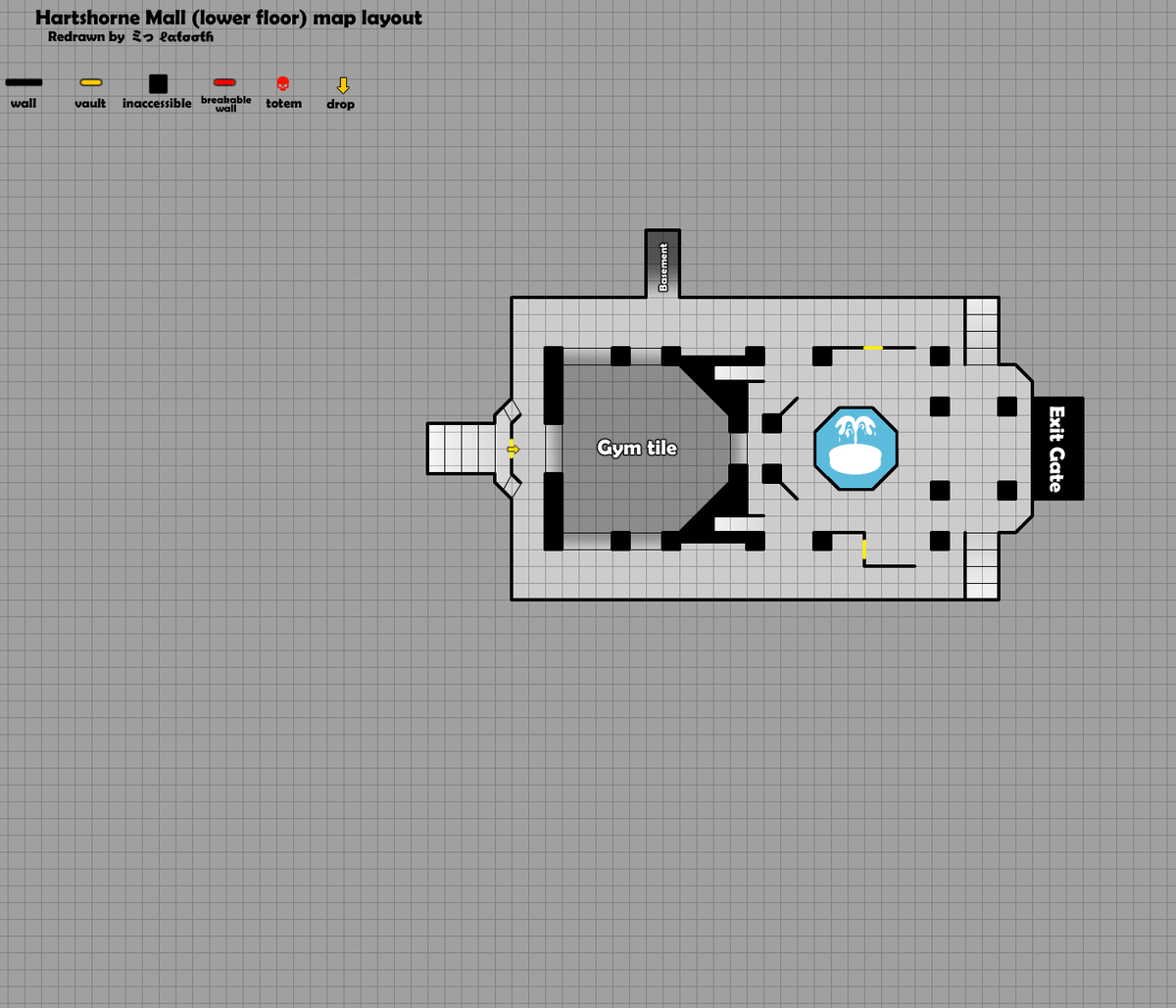Image resolution: width=1176 pixels, height=1008 pixels.
Task: Click the 'breakable wall' legend label
Action: coord(226,104)
